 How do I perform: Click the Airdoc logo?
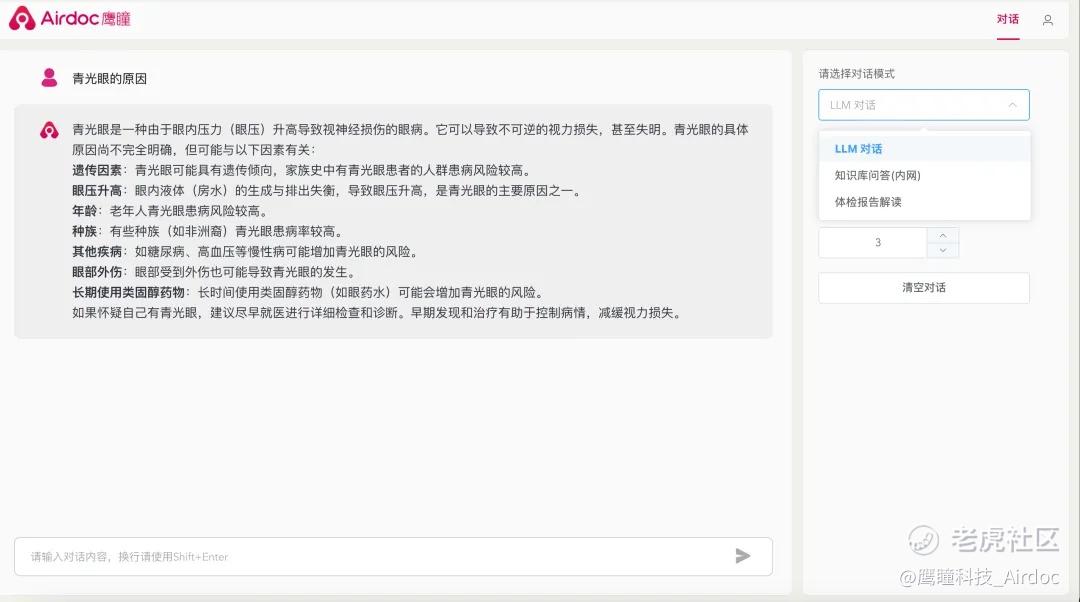[x=70, y=19]
